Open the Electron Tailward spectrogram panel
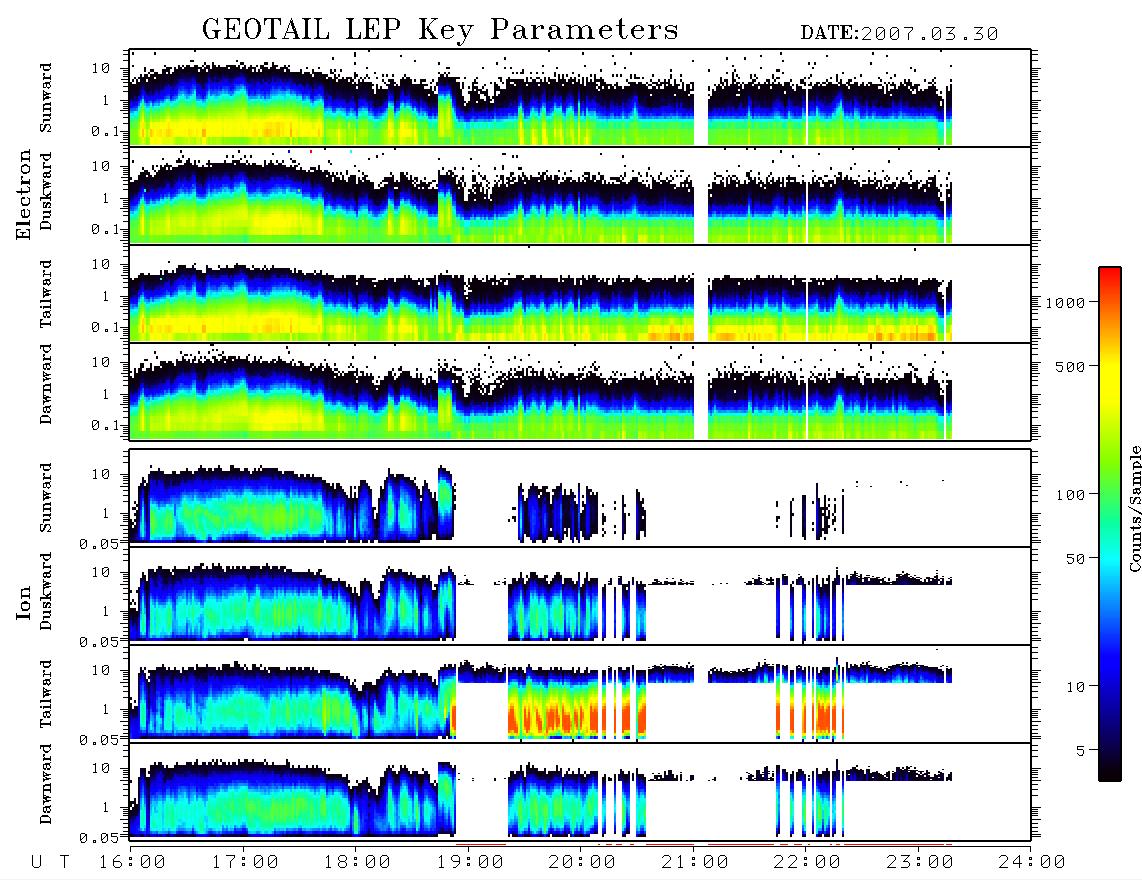 click(x=580, y=294)
